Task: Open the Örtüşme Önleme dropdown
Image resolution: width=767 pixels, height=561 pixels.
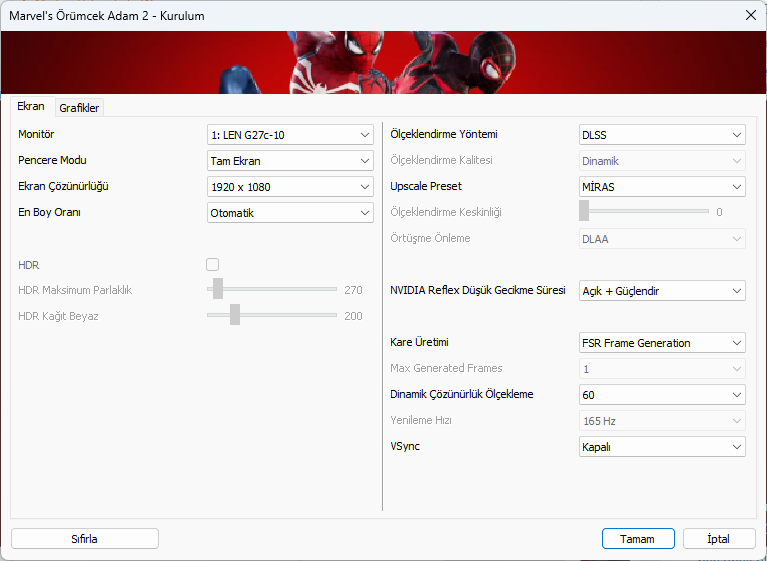Action: [x=662, y=239]
